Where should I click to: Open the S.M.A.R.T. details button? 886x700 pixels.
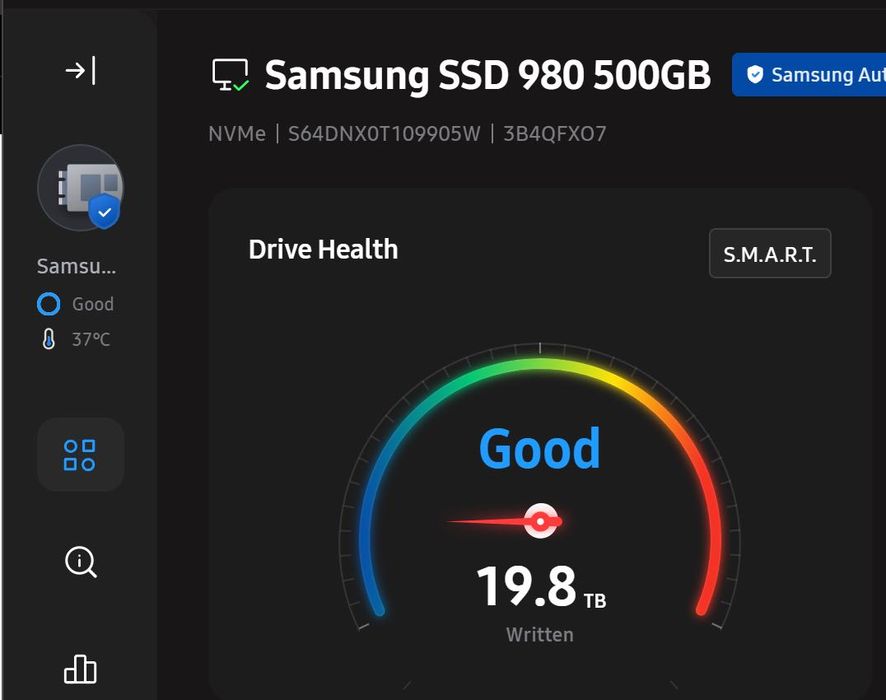point(770,254)
